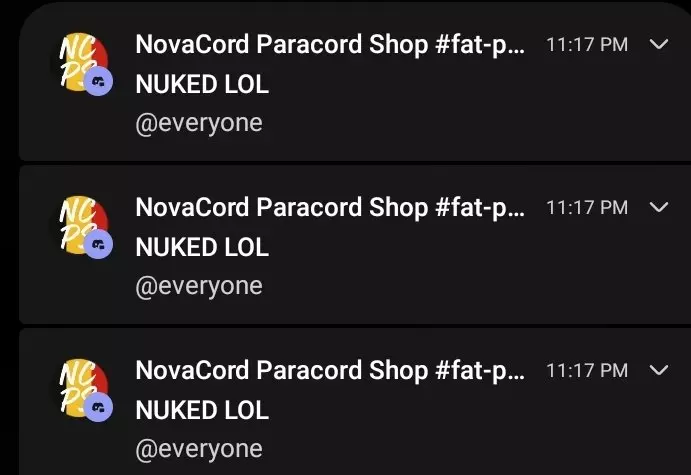Expand the bottom notification using its chevron

coord(659,371)
